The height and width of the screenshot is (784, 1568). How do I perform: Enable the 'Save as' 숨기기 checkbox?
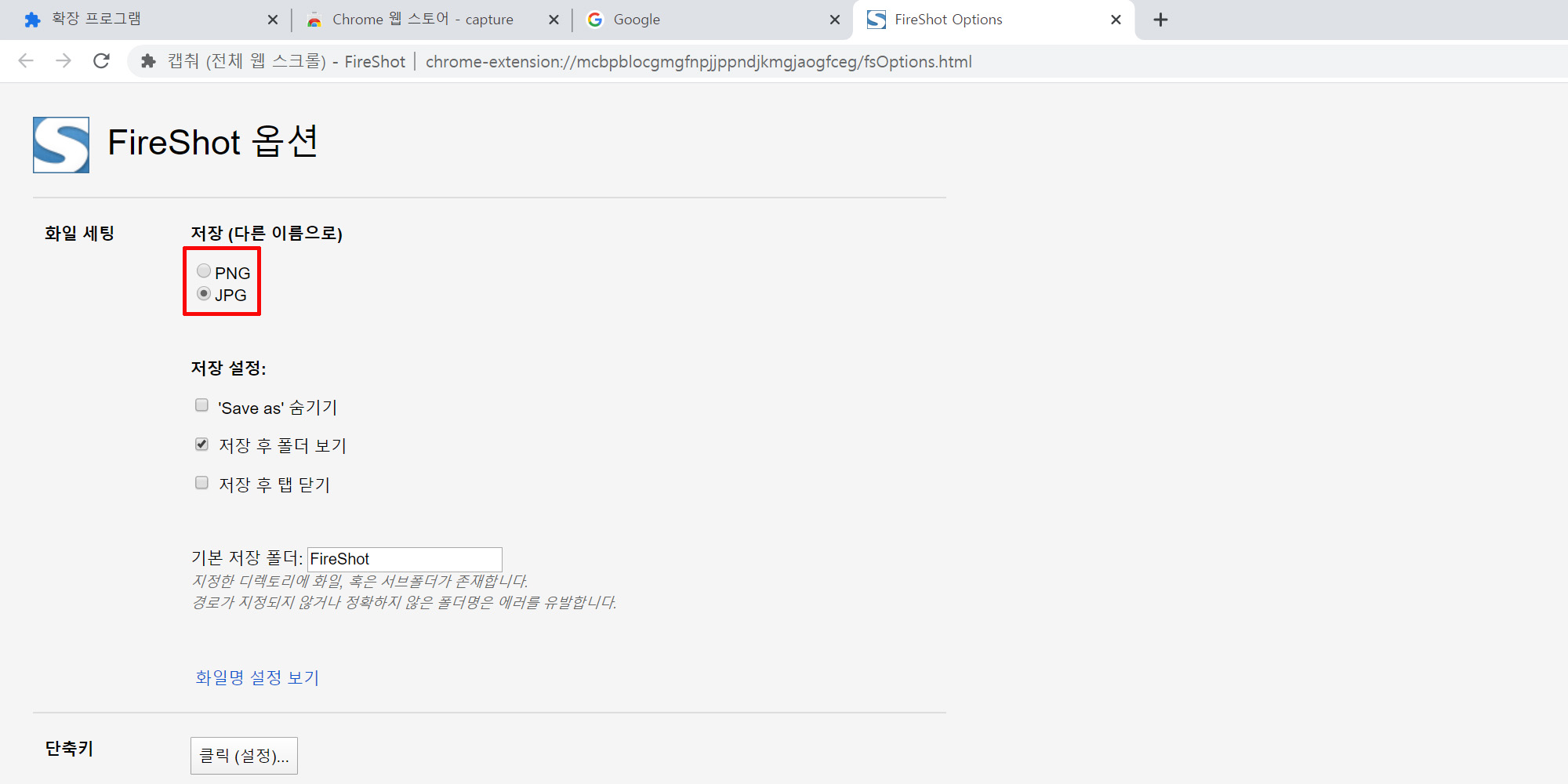201,405
